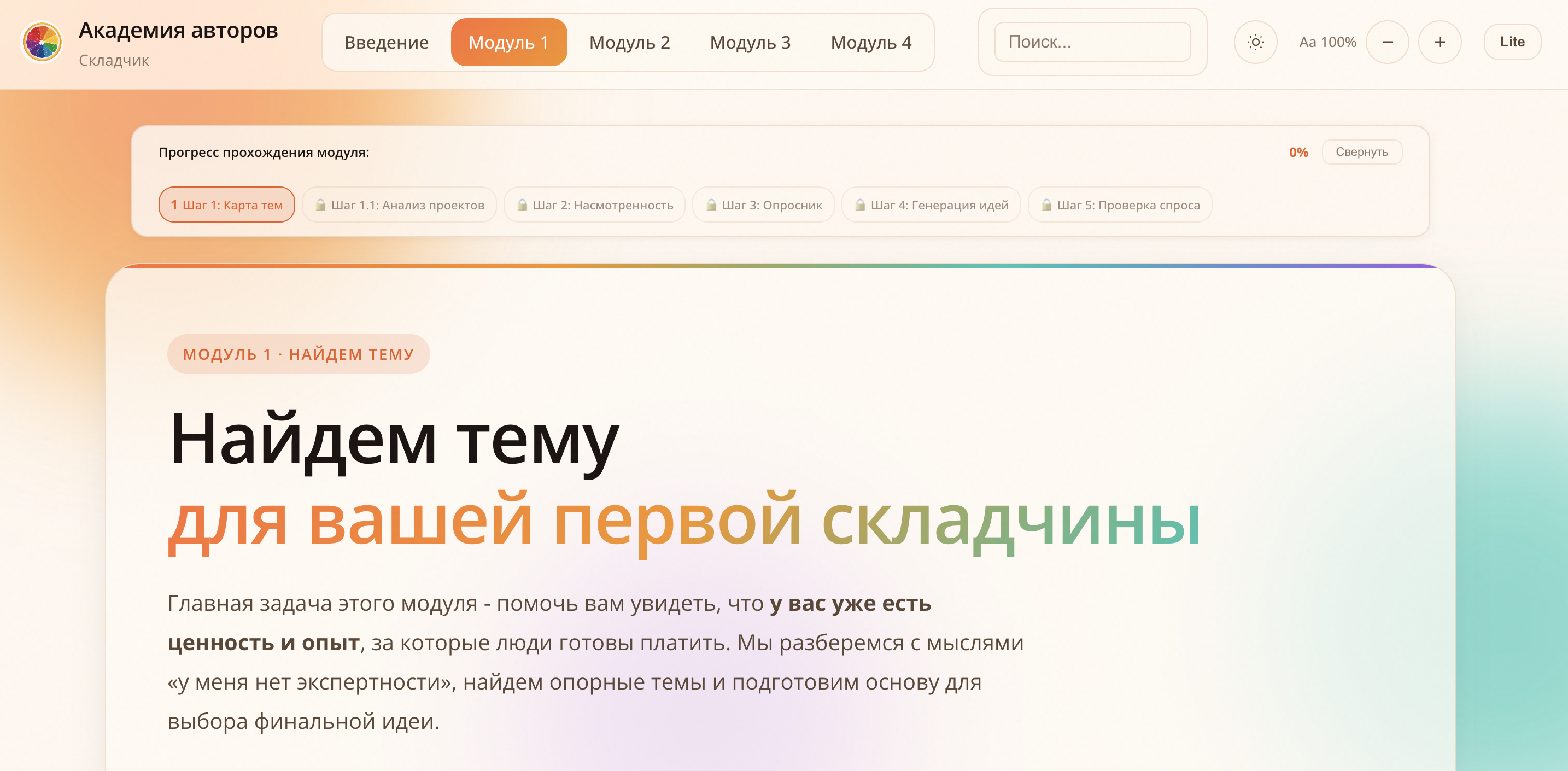Open the Модуль 4 tab

870,43
